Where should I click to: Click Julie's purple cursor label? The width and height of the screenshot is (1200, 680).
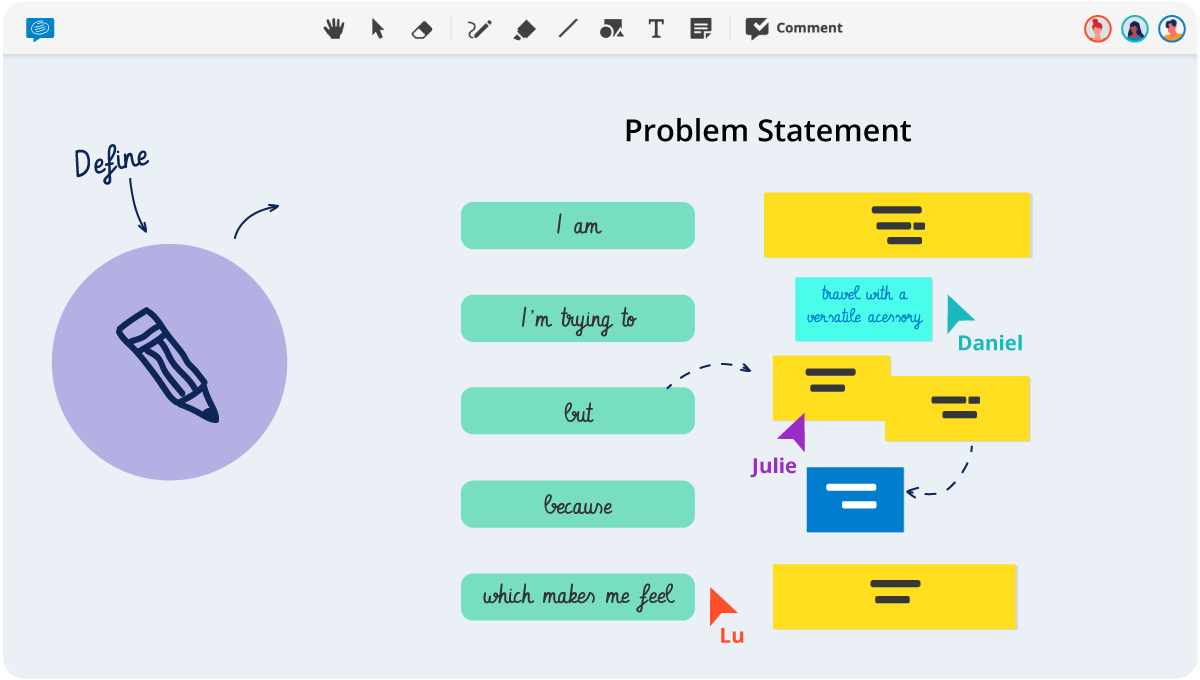pos(774,466)
